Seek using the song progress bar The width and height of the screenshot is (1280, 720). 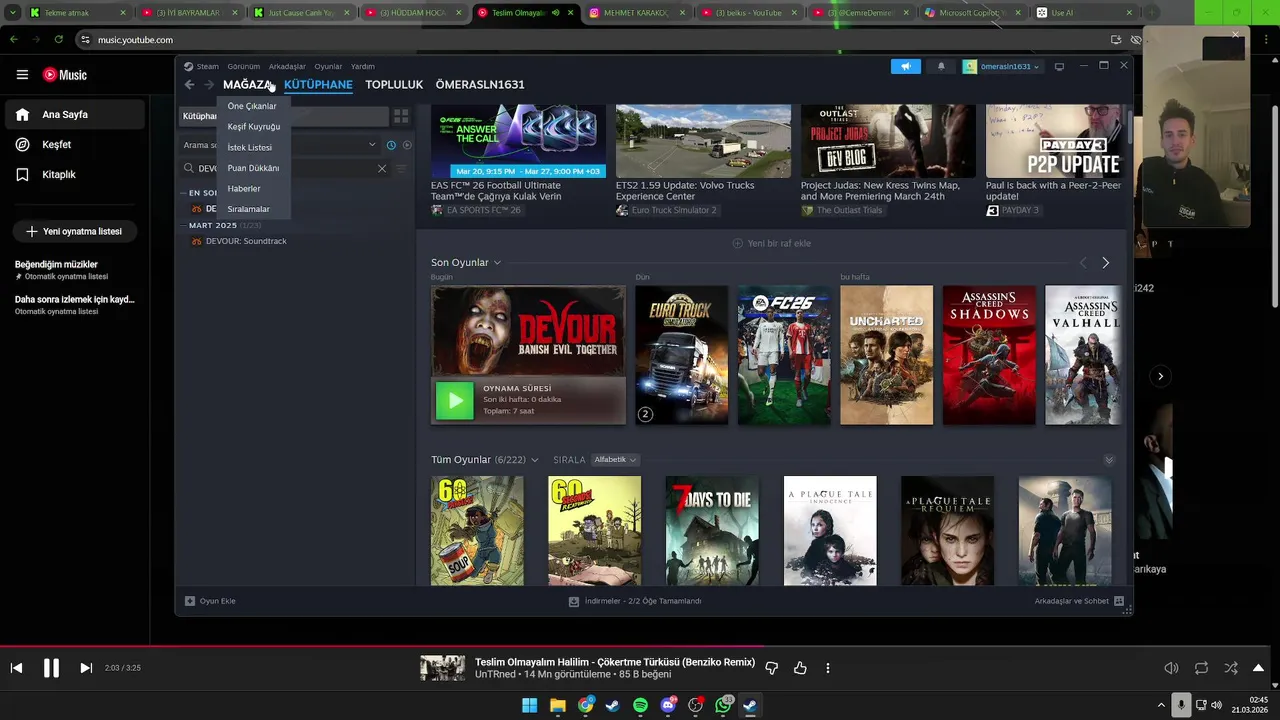(640, 646)
